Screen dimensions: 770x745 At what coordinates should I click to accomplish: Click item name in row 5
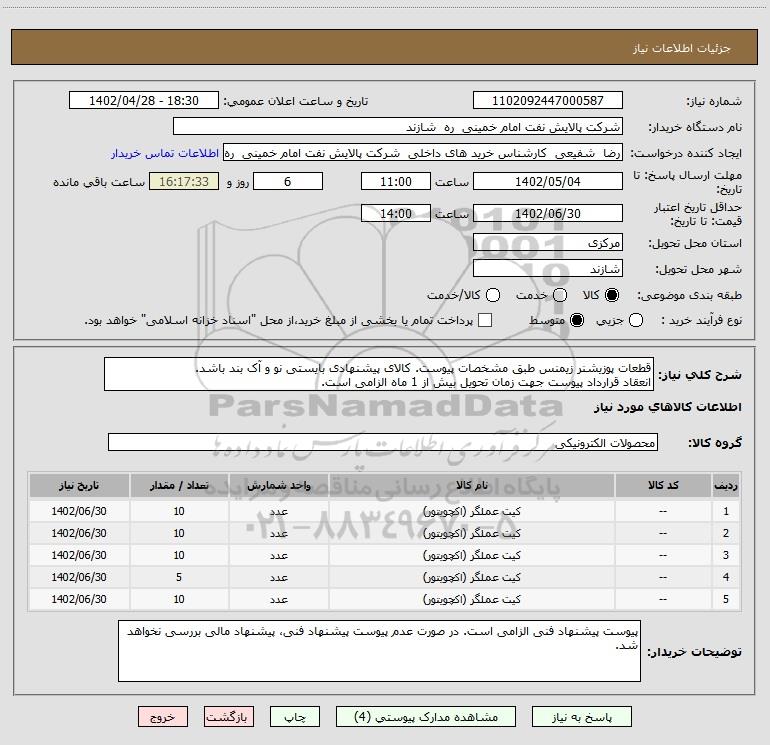pos(471,600)
